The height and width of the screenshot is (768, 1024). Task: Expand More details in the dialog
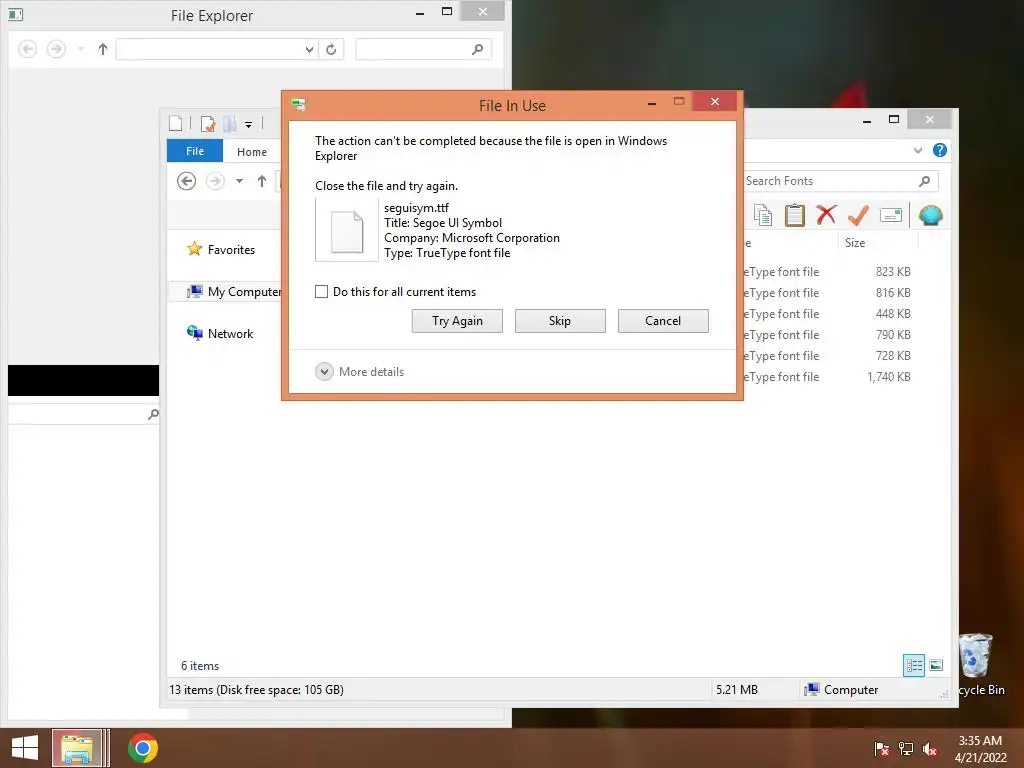point(360,372)
